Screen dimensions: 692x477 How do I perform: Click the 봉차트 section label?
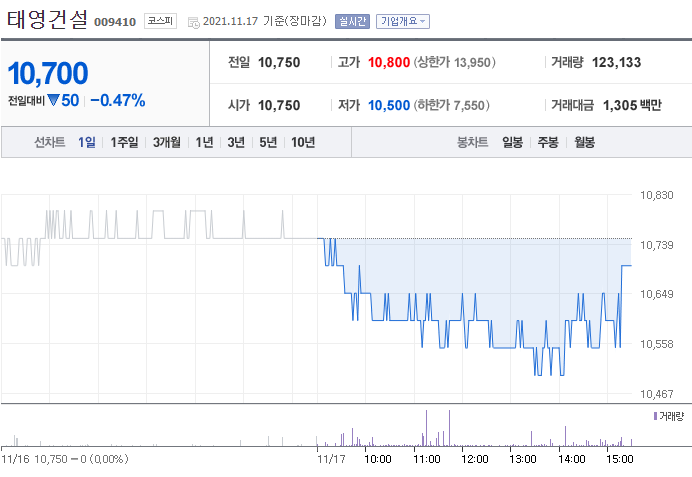click(x=472, y=142)
